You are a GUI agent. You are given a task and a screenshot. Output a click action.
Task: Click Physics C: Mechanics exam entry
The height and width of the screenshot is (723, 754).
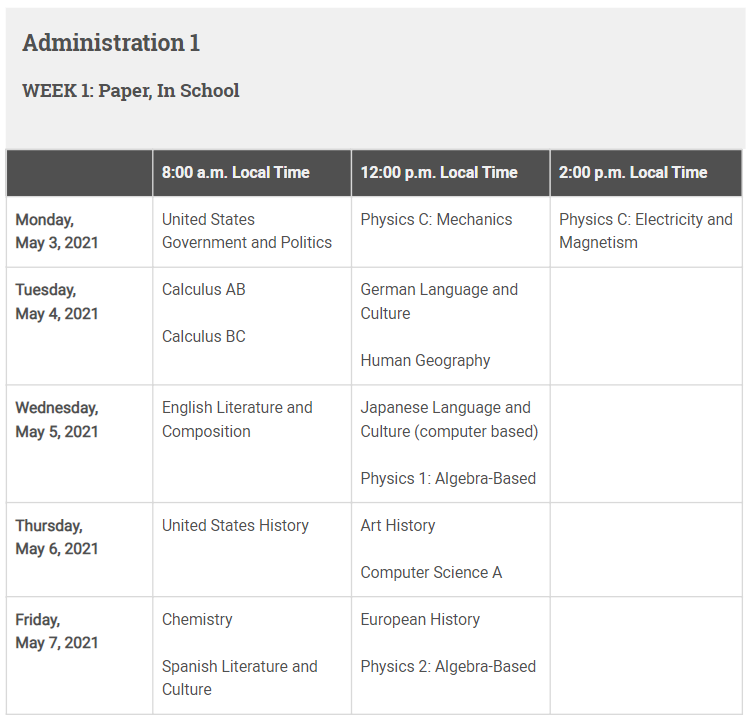[x=436, y=220]
